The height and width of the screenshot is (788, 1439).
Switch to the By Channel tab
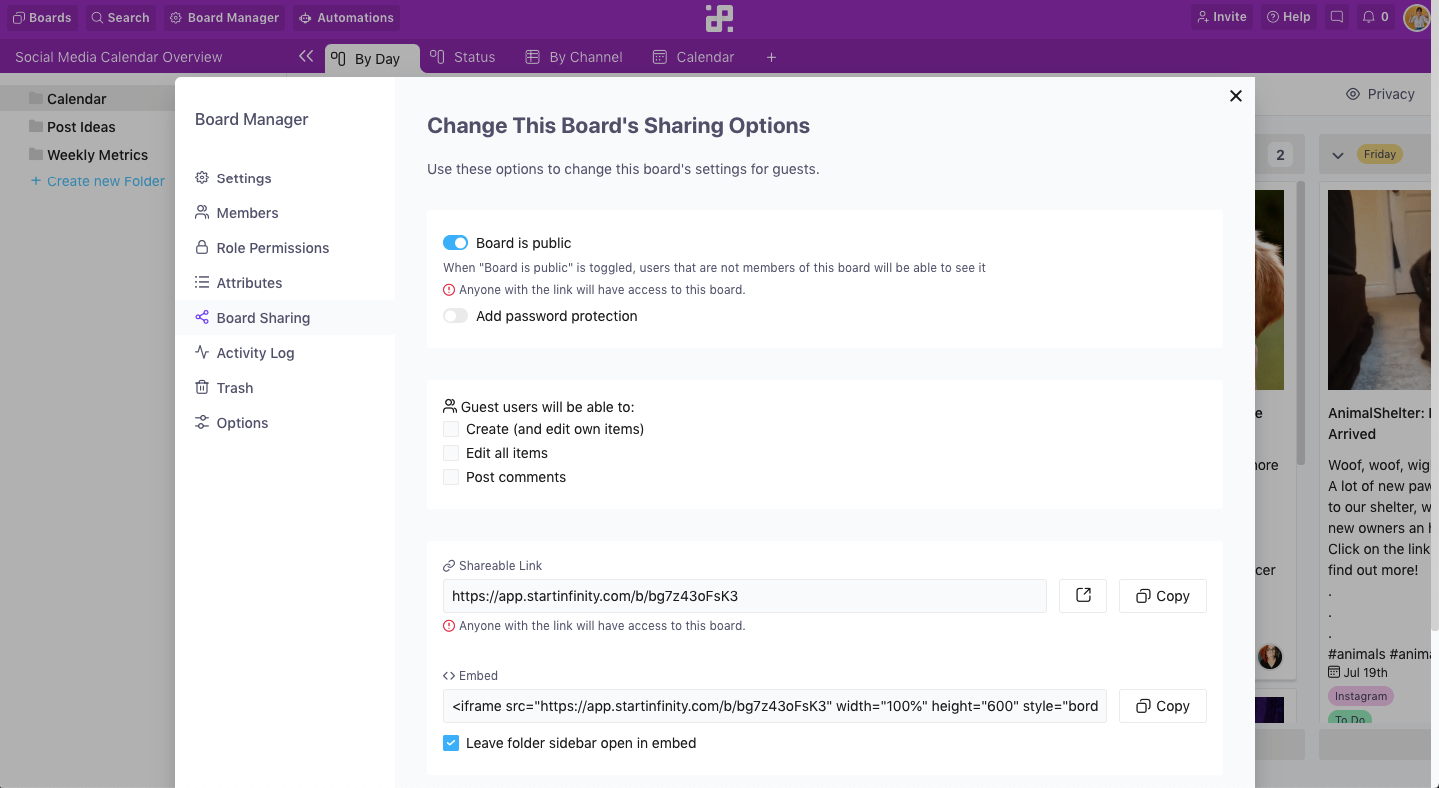pos(574,58)
